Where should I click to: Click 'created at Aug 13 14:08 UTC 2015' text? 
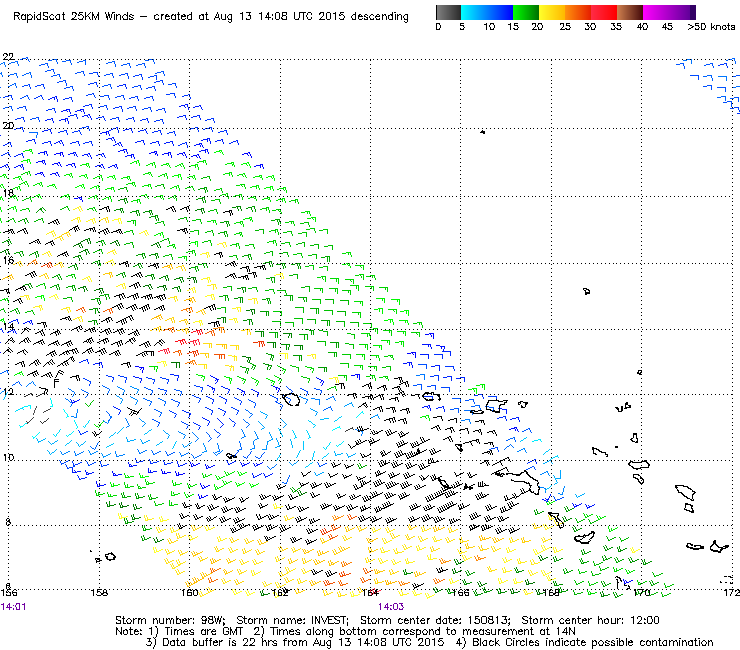(250, 17)
